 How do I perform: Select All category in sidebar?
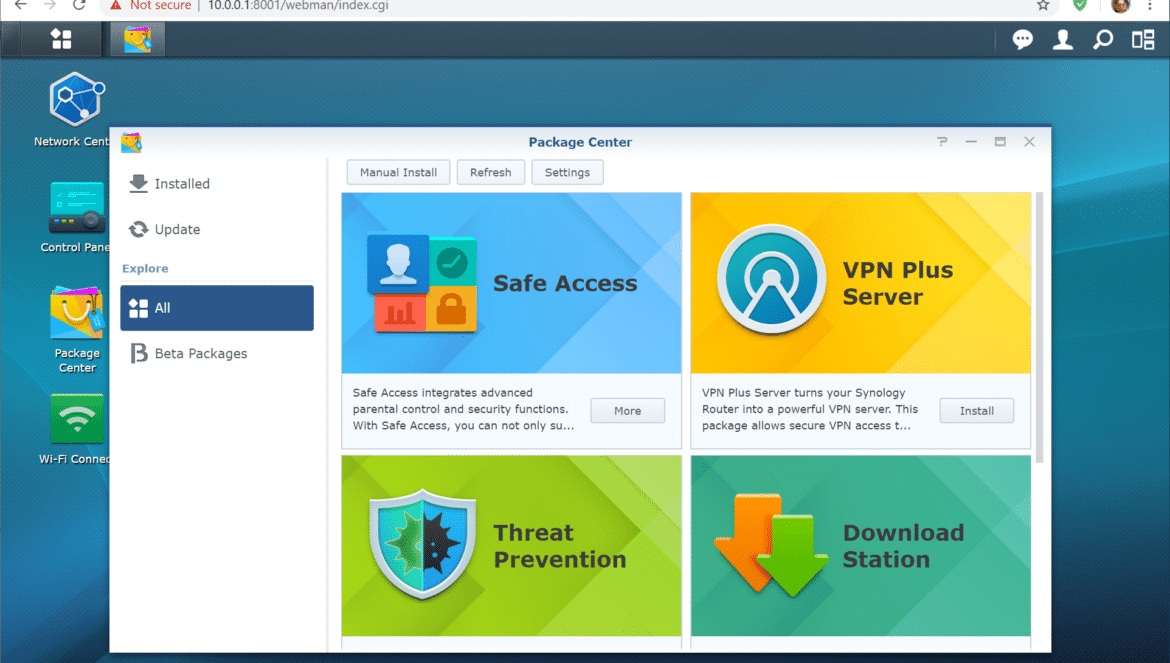(x=216, y=307)
